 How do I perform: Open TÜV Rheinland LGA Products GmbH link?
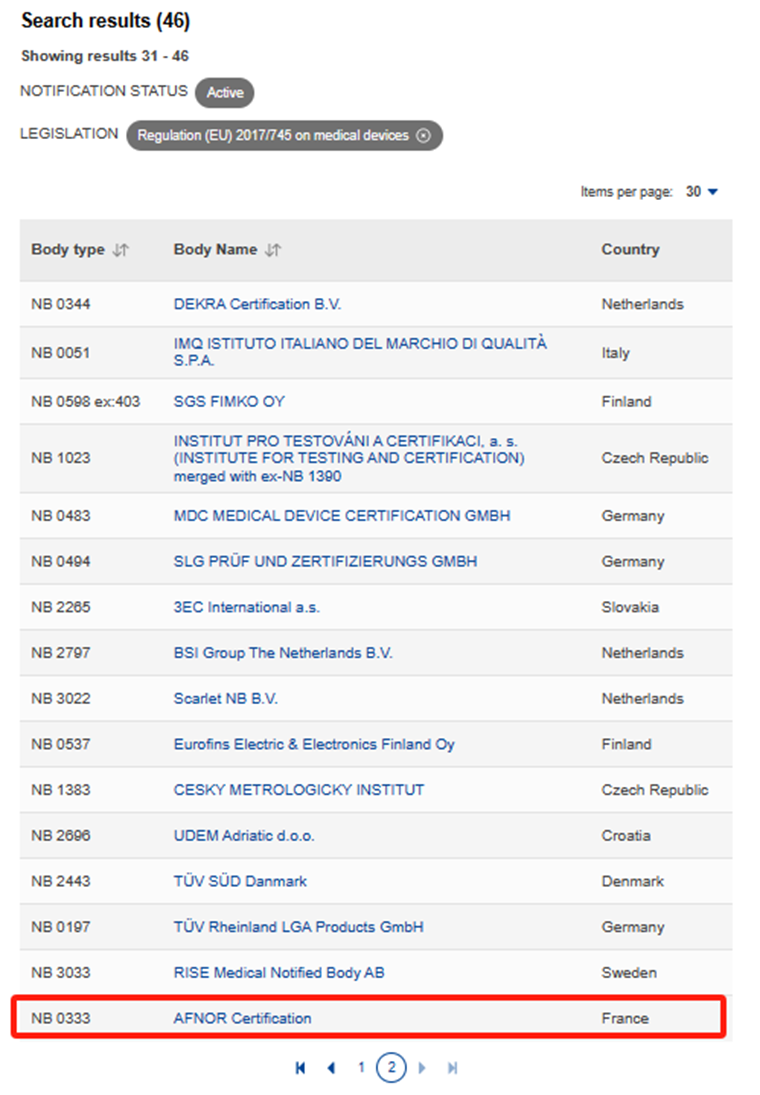click(x=298, y=927)
